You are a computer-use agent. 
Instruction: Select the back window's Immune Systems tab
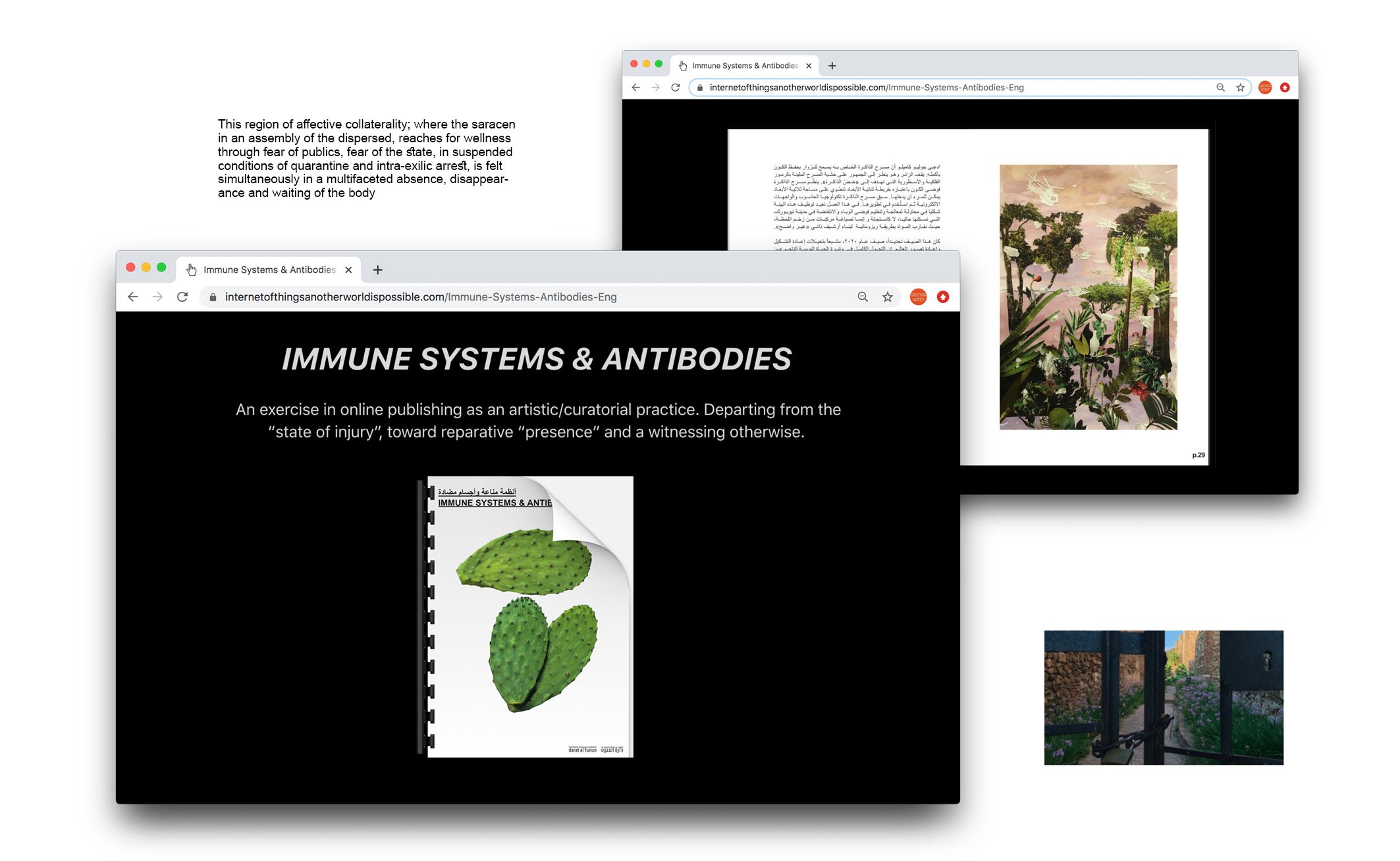click(x=744, y=66)
